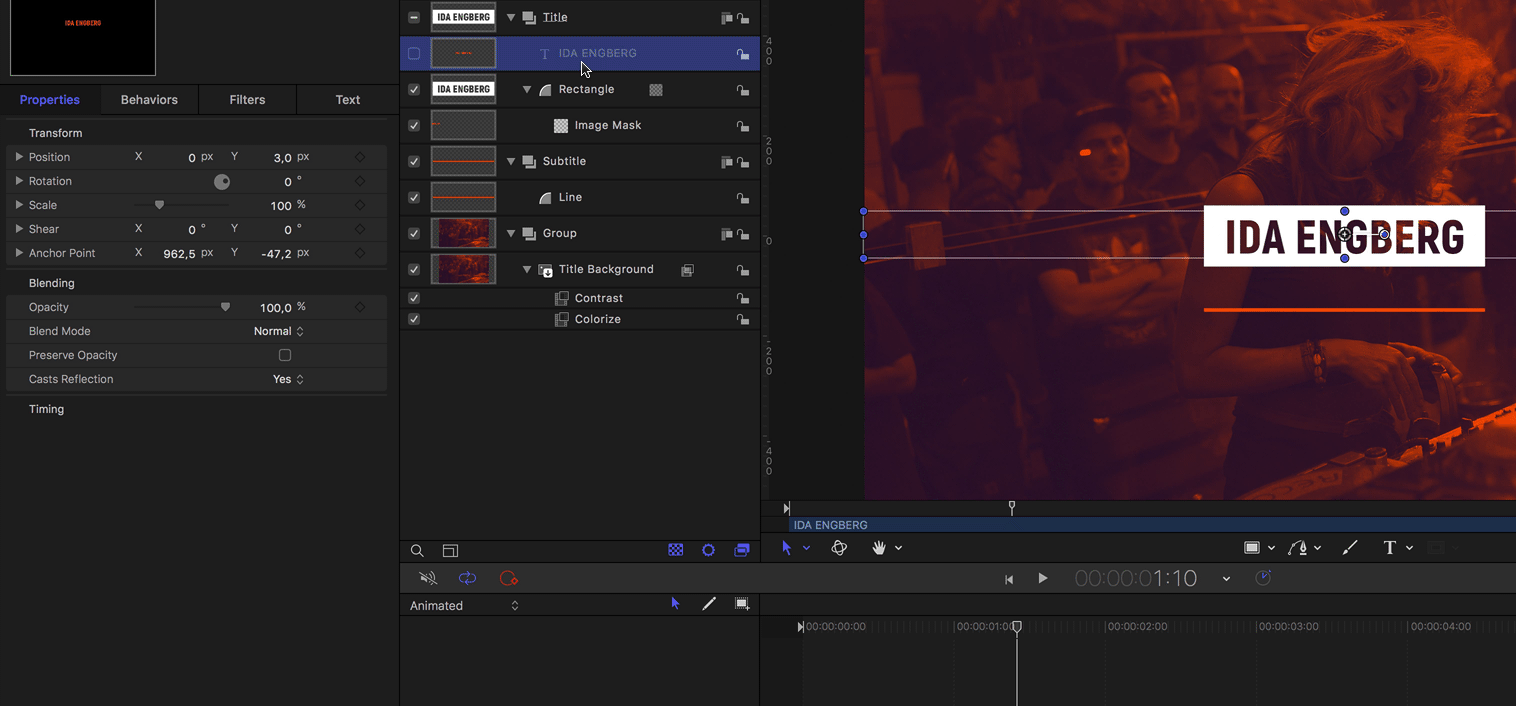Open the Text inspector tab

tap(348, 100)
